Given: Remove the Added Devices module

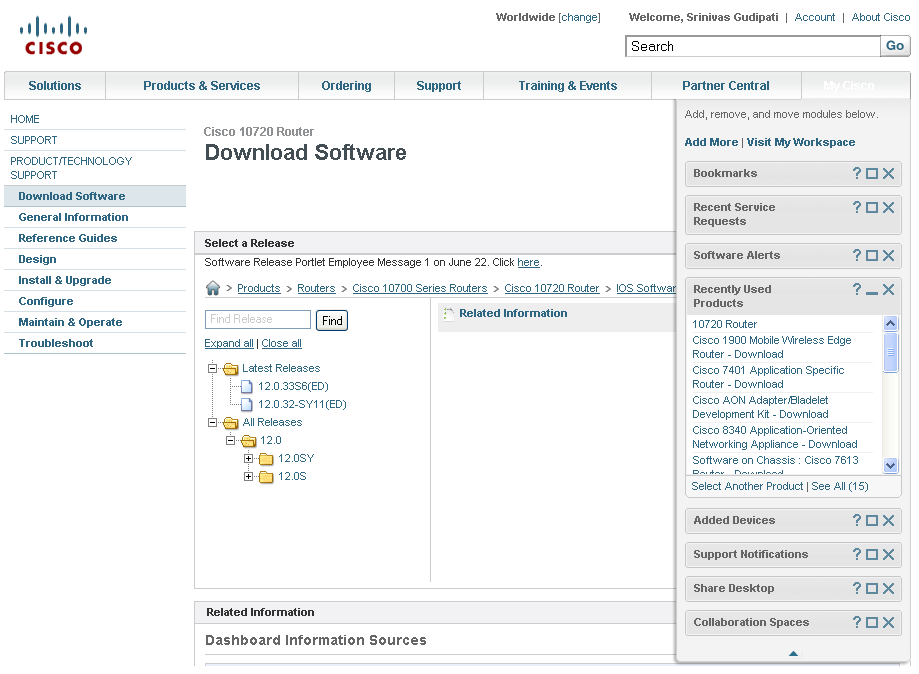Looking at the screenshot, I should coord(889,520).
